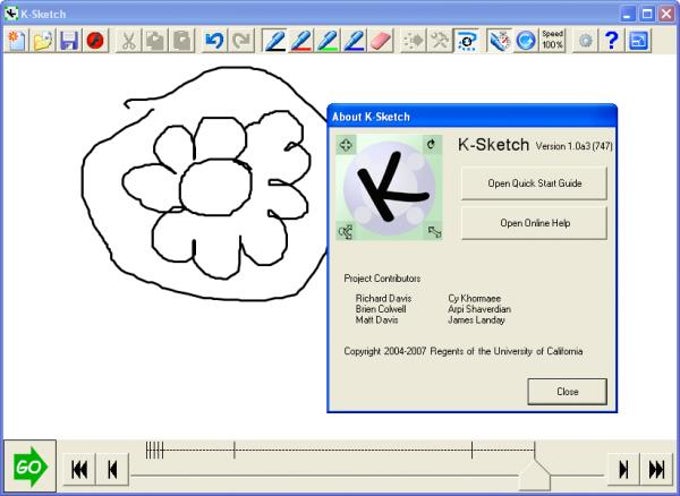680x496 pixels.
Task: Rewind to the beginning of timeline
Action: 79,469
